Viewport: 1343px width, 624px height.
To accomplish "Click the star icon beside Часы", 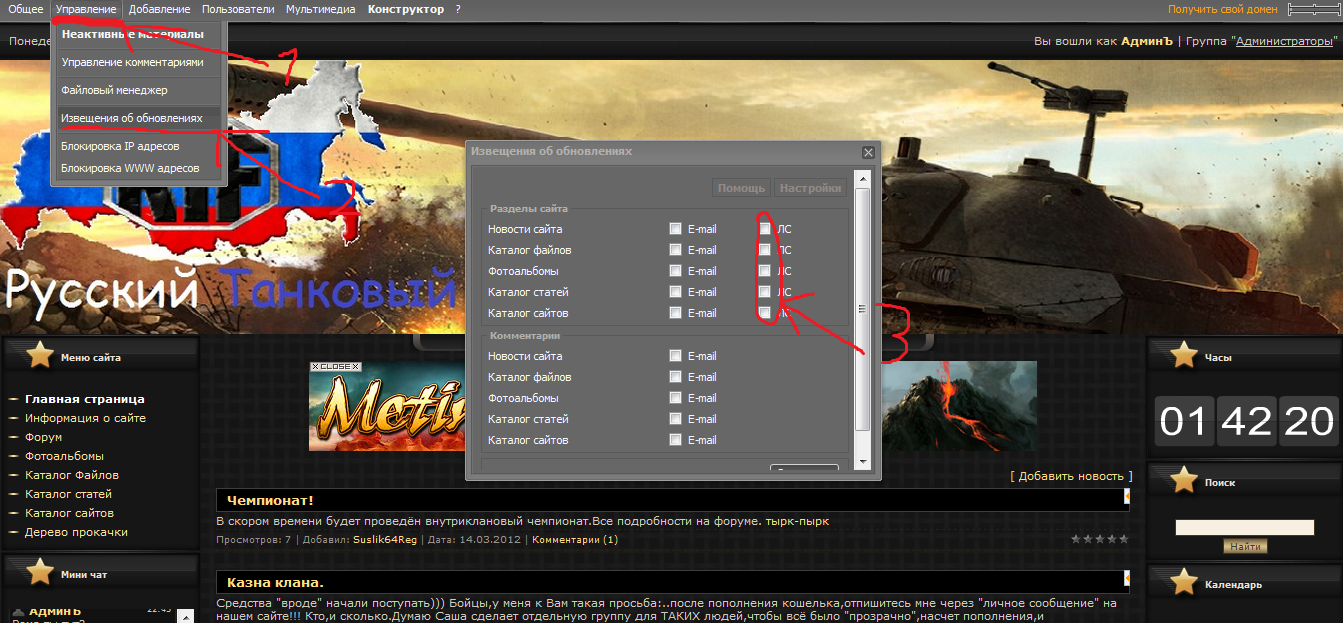I will point(1184,355).
